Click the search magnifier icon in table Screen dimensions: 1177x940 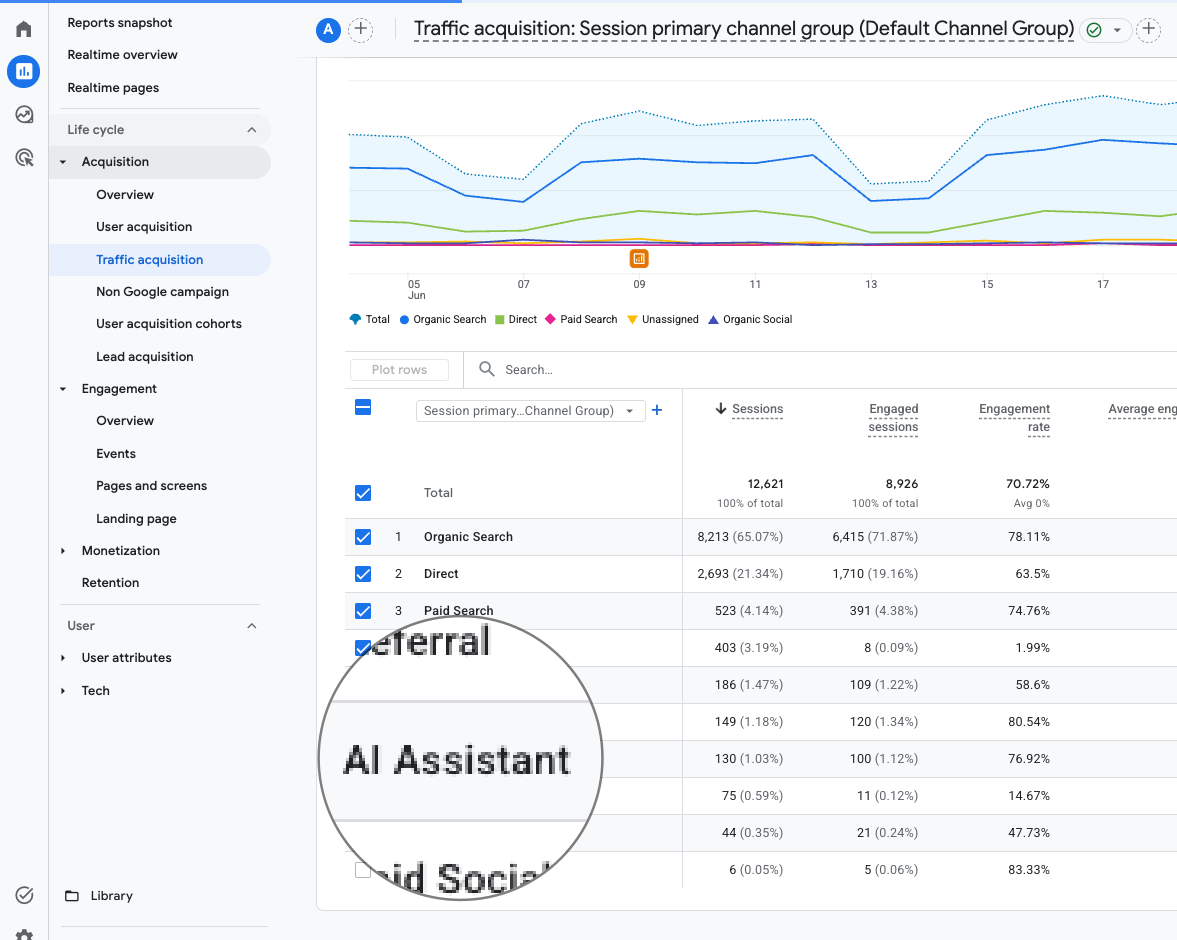(x=486, y=369)
